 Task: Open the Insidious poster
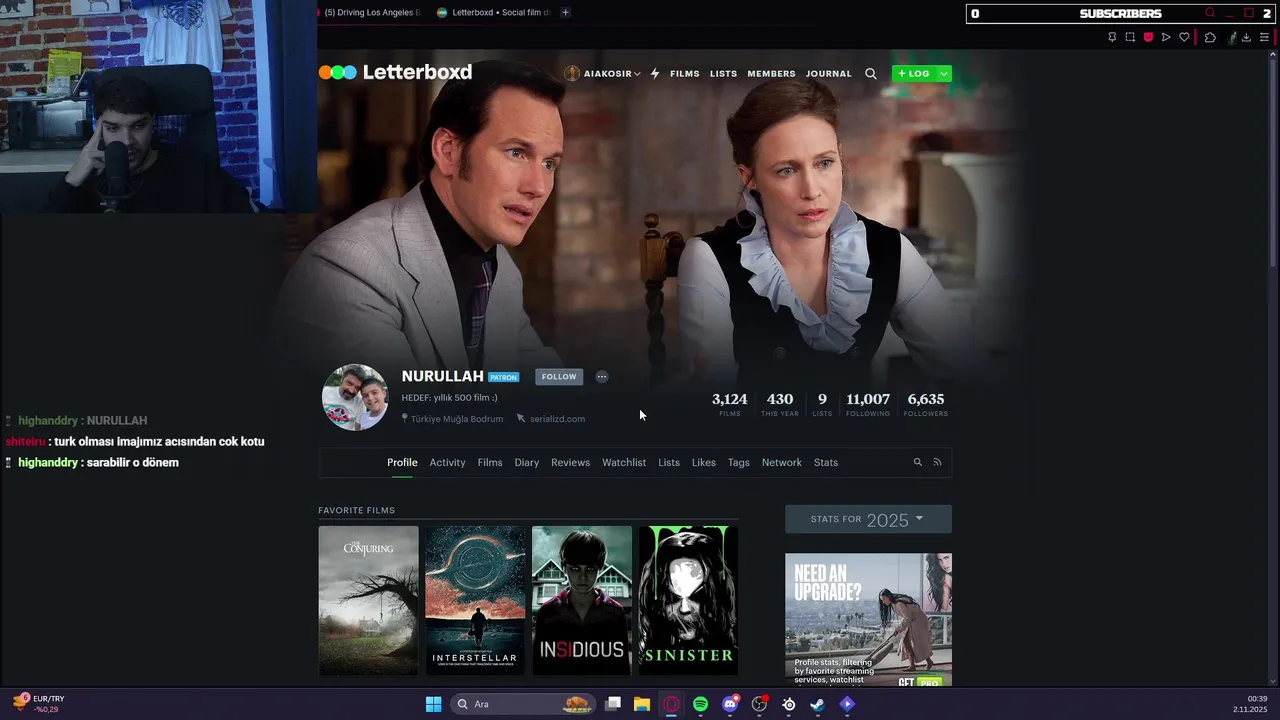point(582,601)
